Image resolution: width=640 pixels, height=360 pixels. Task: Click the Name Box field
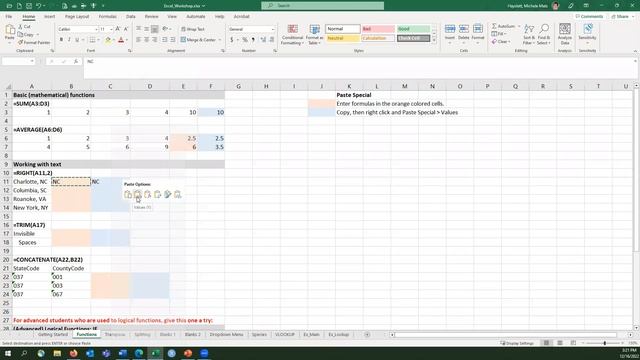click(x=18, y=61)
